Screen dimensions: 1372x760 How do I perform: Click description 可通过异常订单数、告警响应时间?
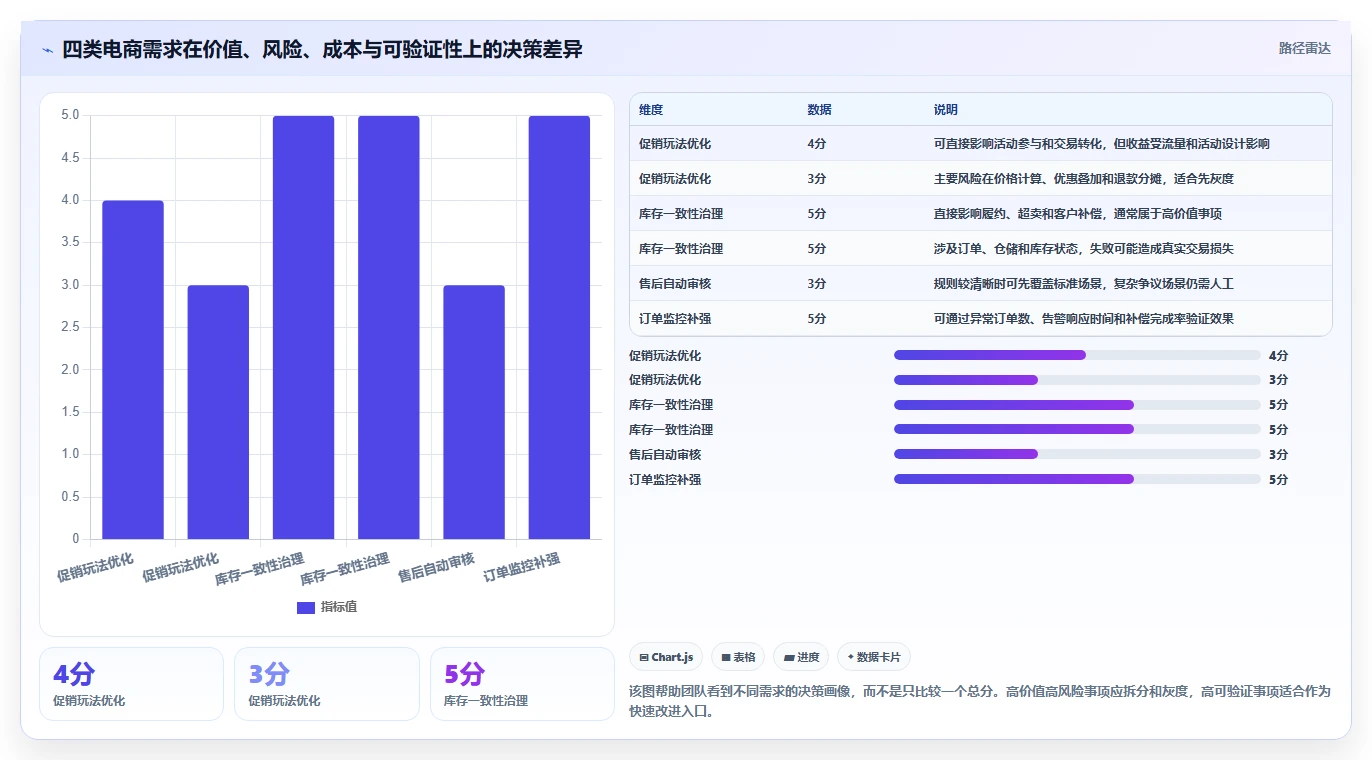pos(1084,319)
